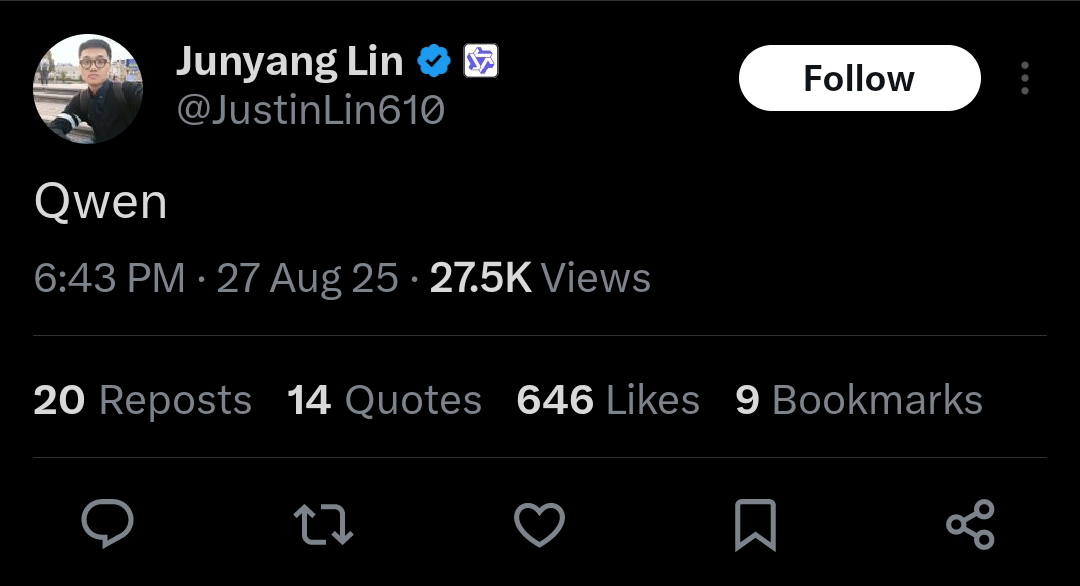Viewport: 1080px width, 586px height.
Task: Visit the @JustinLin610 handle
Action: pyautogui.click(x=311, y=110)
